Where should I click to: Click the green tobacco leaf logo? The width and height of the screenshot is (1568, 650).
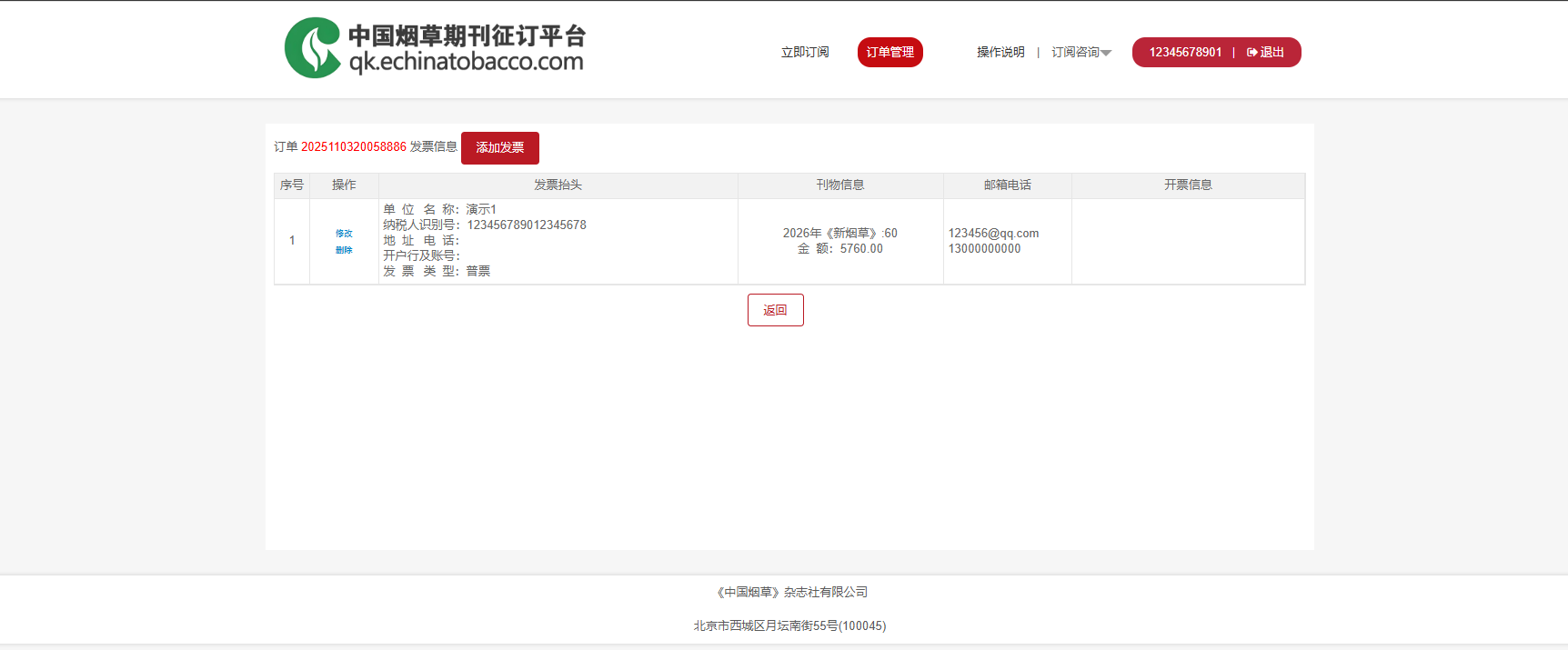coord(313,48)
